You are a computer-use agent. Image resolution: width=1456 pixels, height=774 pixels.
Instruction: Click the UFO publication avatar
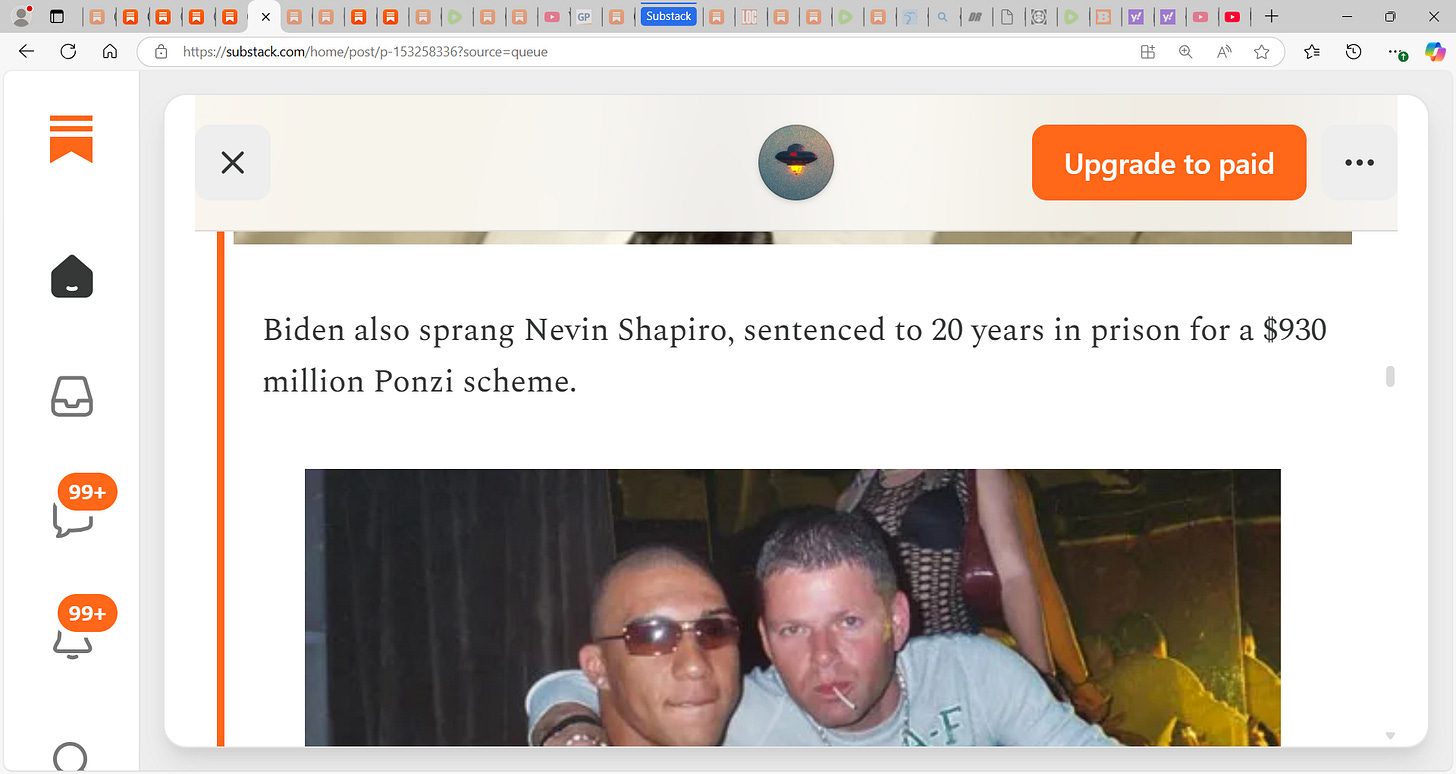tap(796, 162)
